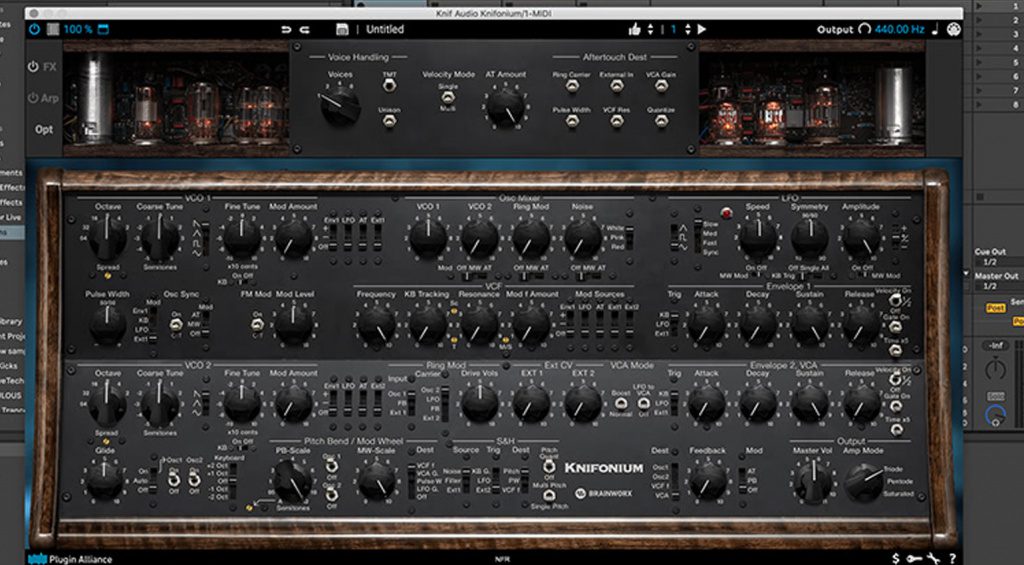The width and height of the screenshot is (1024, 565).
Task: Click the save preset disk icon
Action: (343, 29)
